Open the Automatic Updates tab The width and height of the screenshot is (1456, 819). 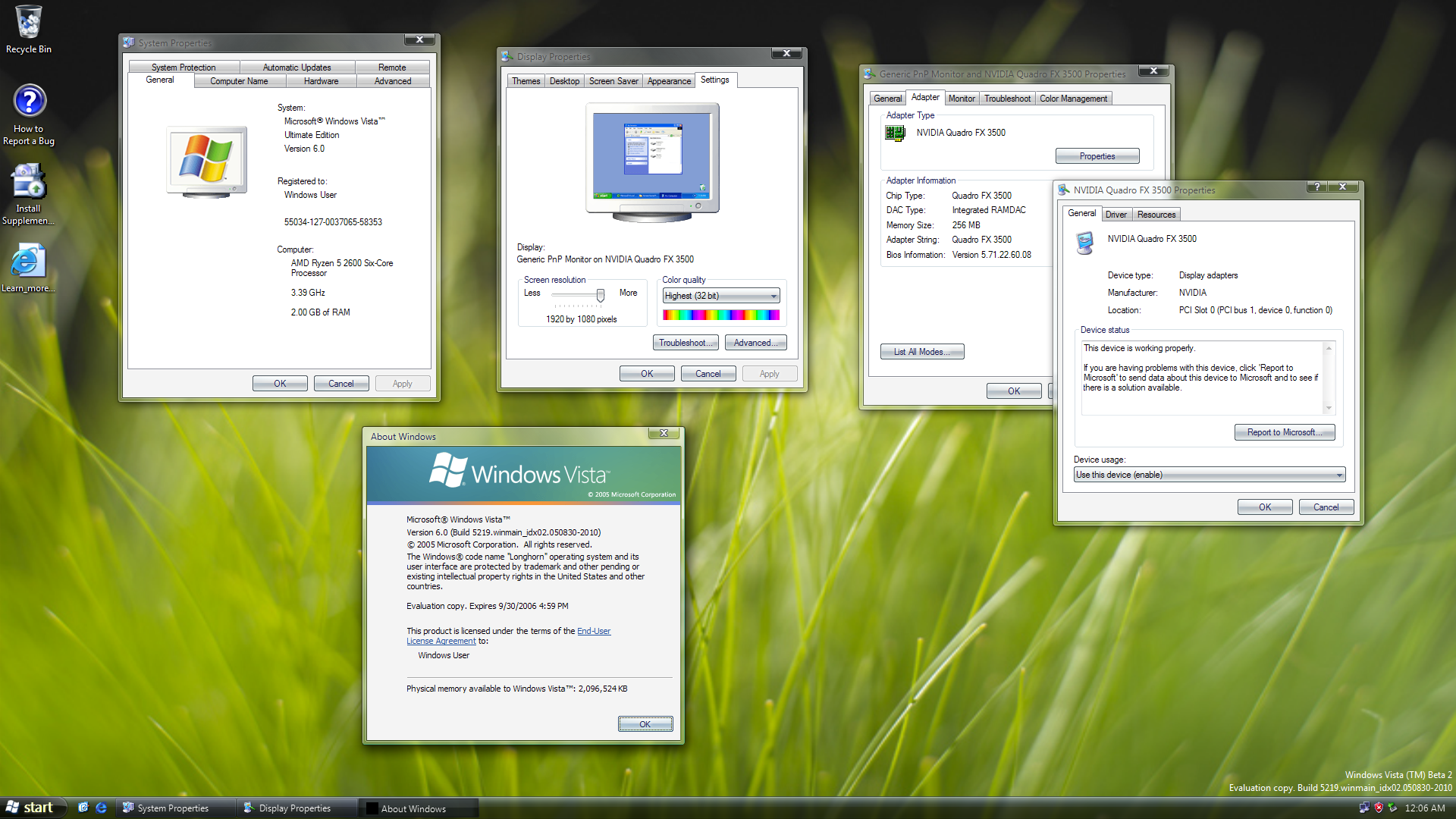[x=297, y=67]
